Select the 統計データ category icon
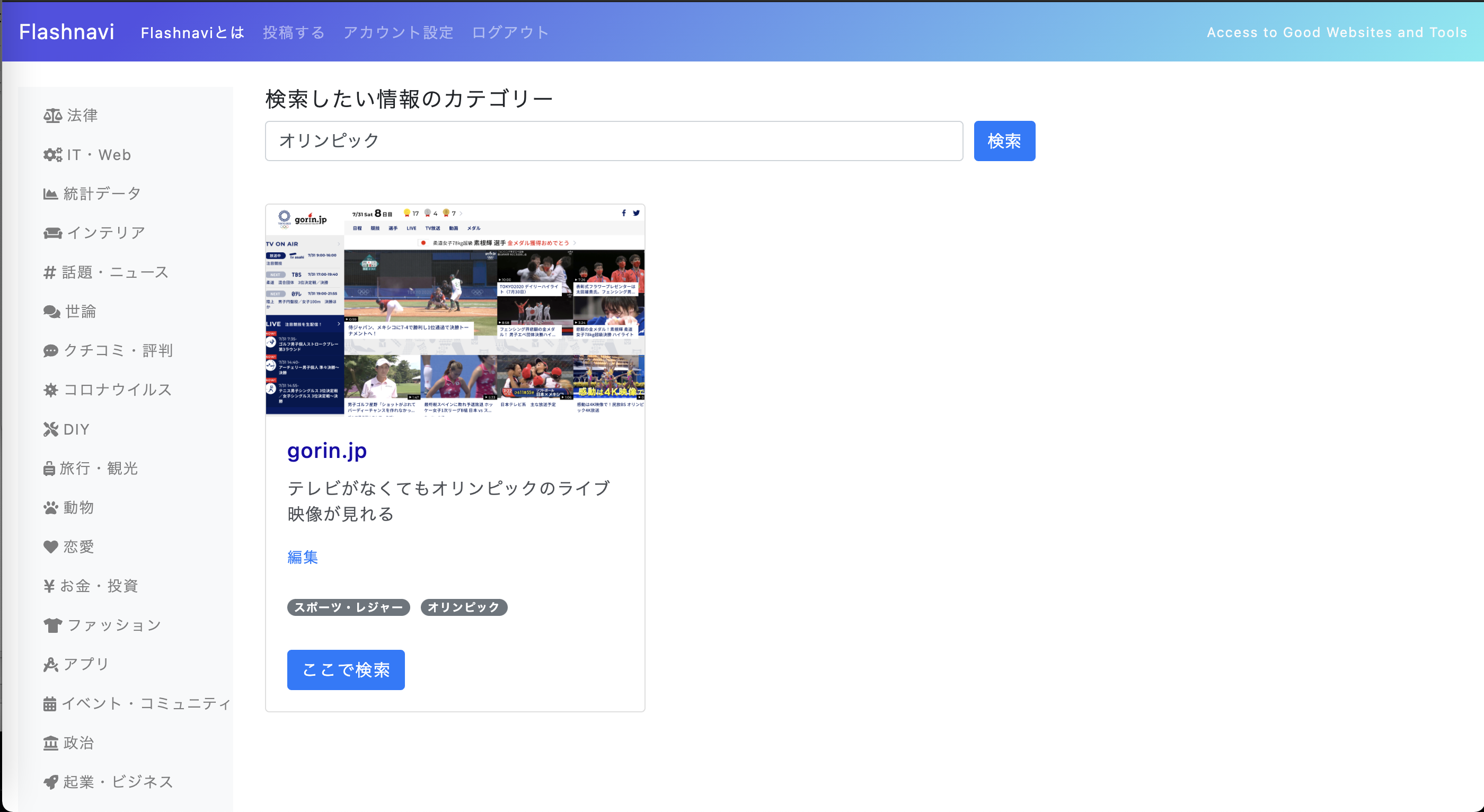 51,193
